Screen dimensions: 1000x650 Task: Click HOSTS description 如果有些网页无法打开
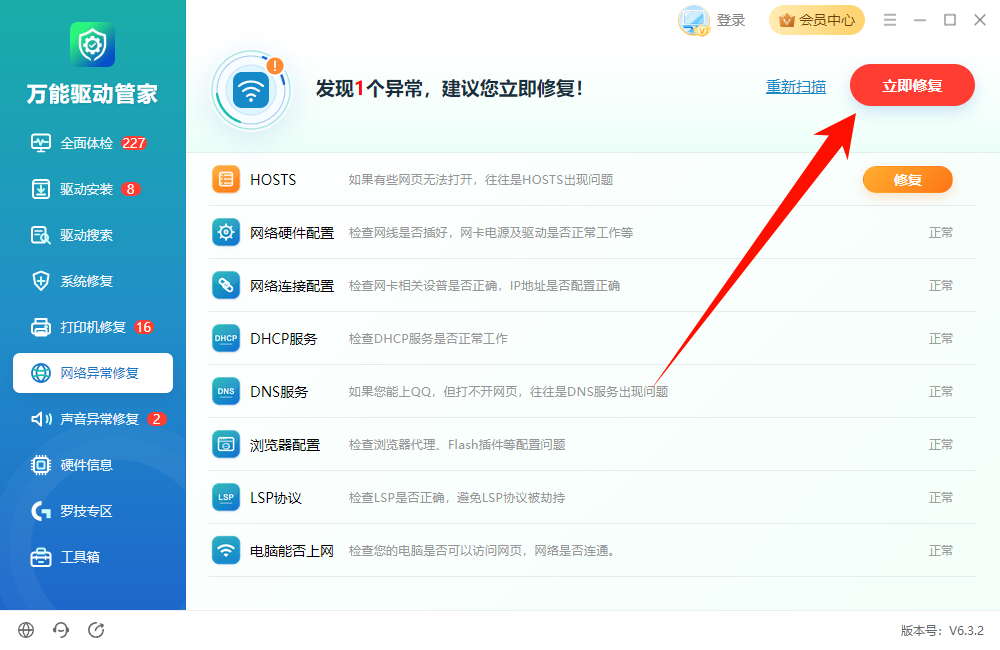click(481, 180)
